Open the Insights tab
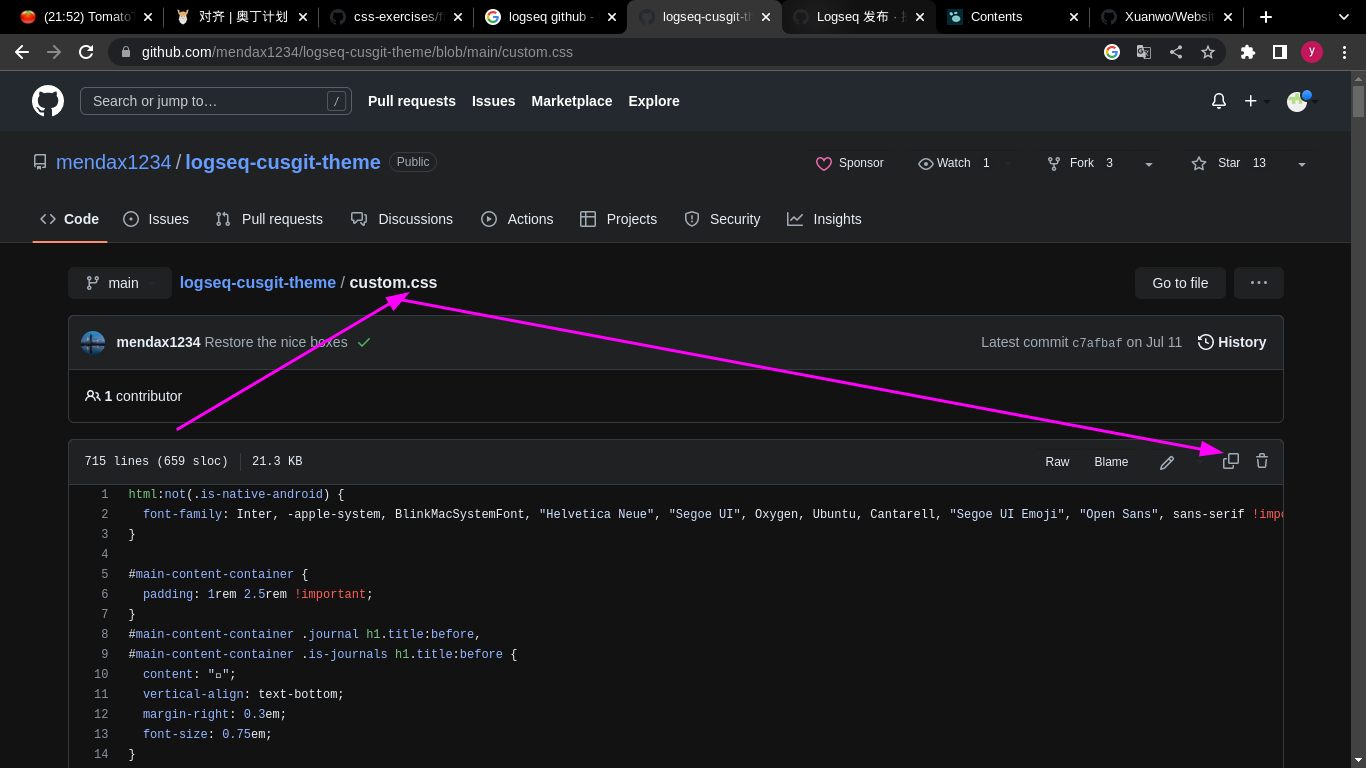This screenshot has height=768, width=1366. [x=824, y=219]
